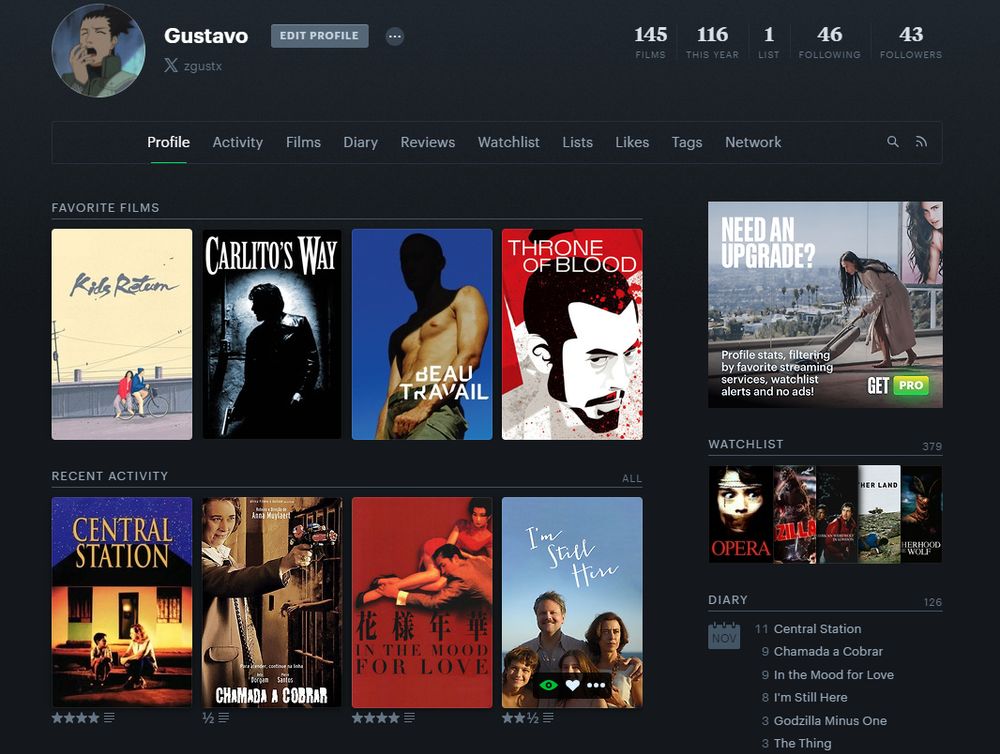1000x754 pixels.
Task: Open the Her Land watchlist poster
Action: pyautogui.click(x=879, y=514)
